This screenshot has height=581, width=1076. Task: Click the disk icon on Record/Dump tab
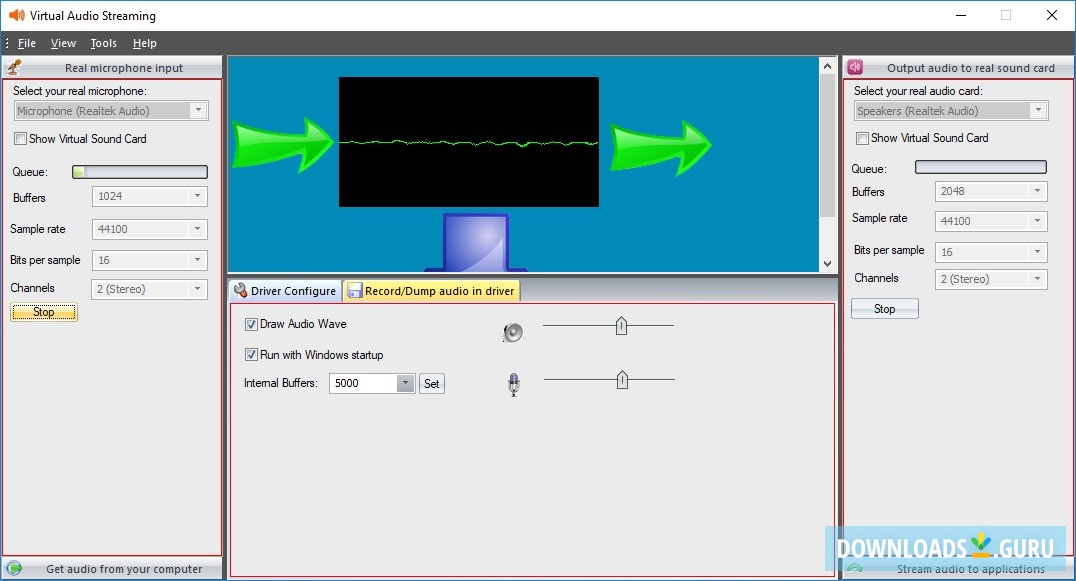pos(355,290)
